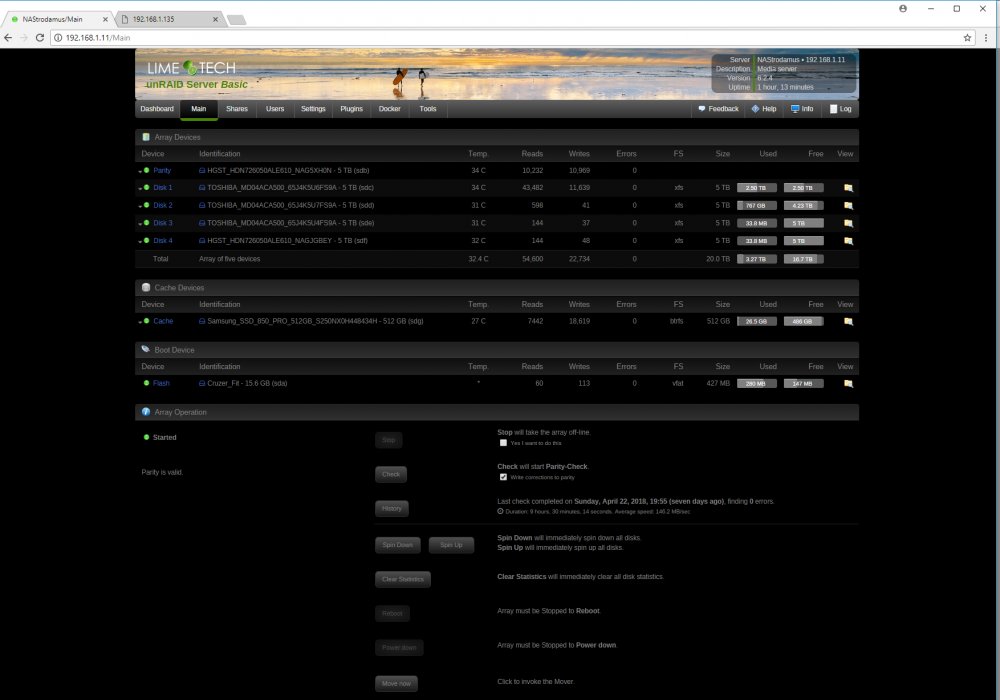
Task: Expand the Disk 3 device dropdown arrow
Action: [x=140, y=224]
